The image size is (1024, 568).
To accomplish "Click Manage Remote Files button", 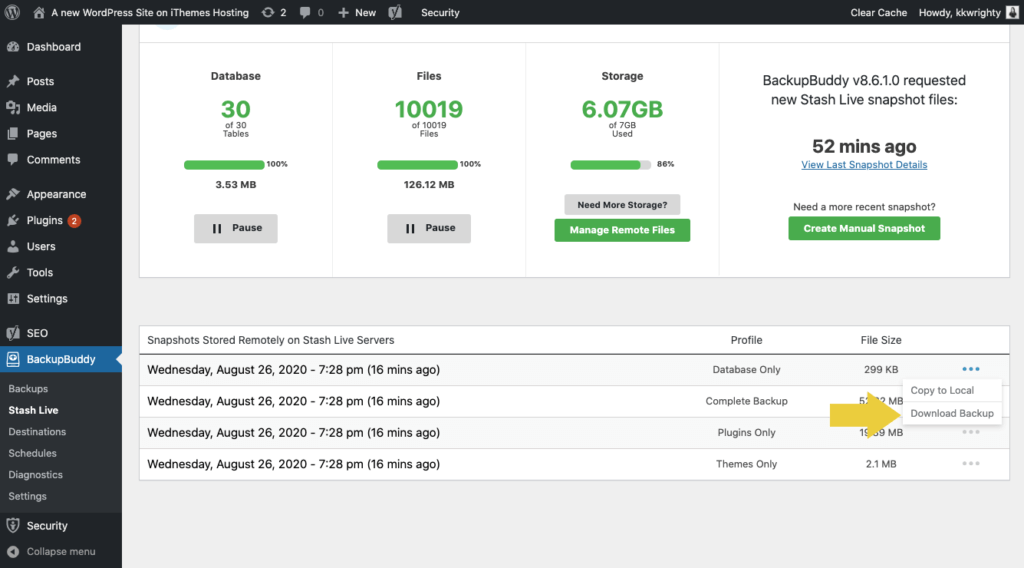I will tap(622, 230).
